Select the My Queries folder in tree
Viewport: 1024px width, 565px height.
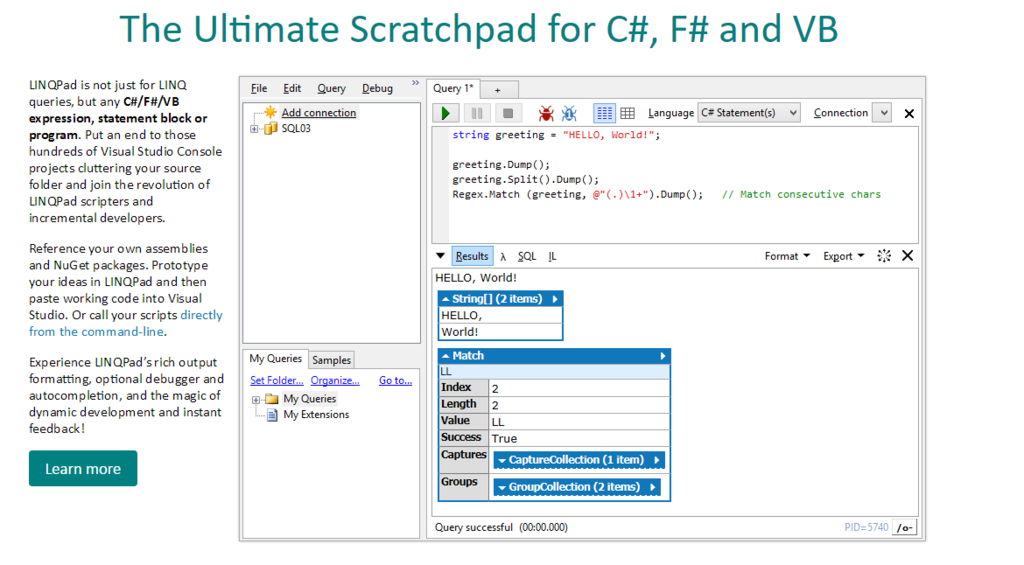click(x=310, y=398)
